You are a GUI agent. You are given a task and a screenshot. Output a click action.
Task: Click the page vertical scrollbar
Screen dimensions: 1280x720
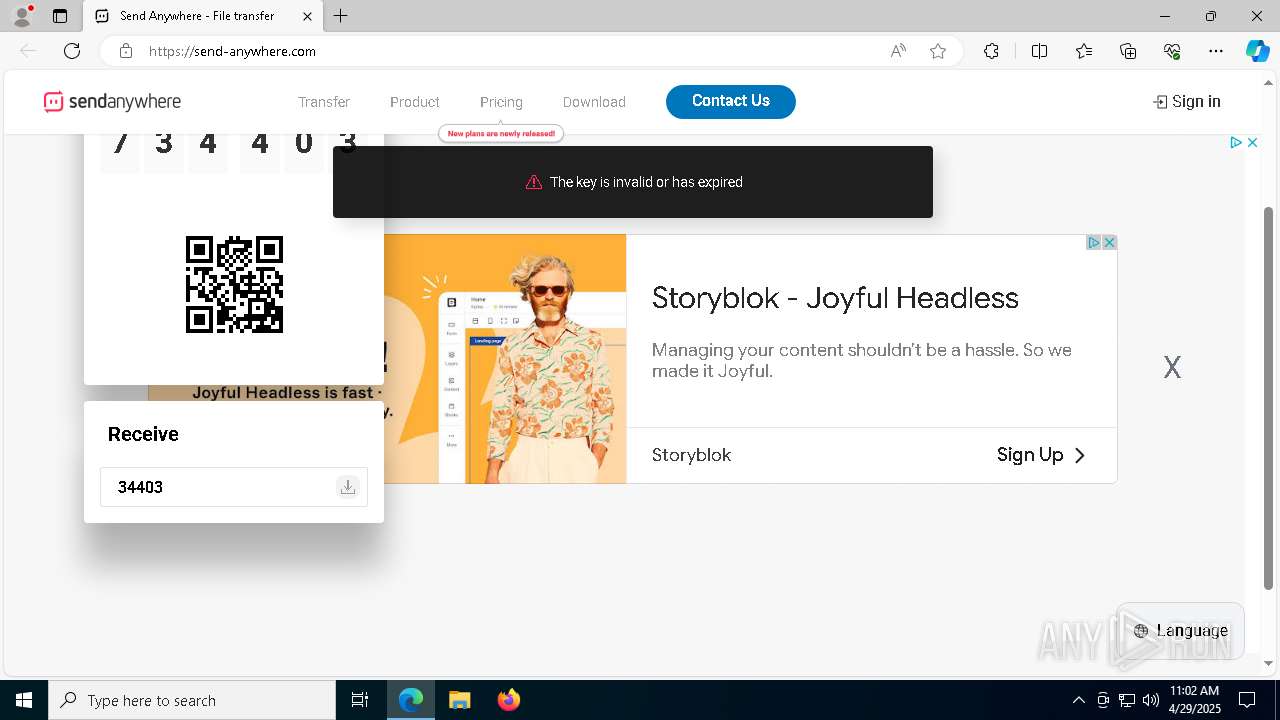click(x=1269, y=400)
